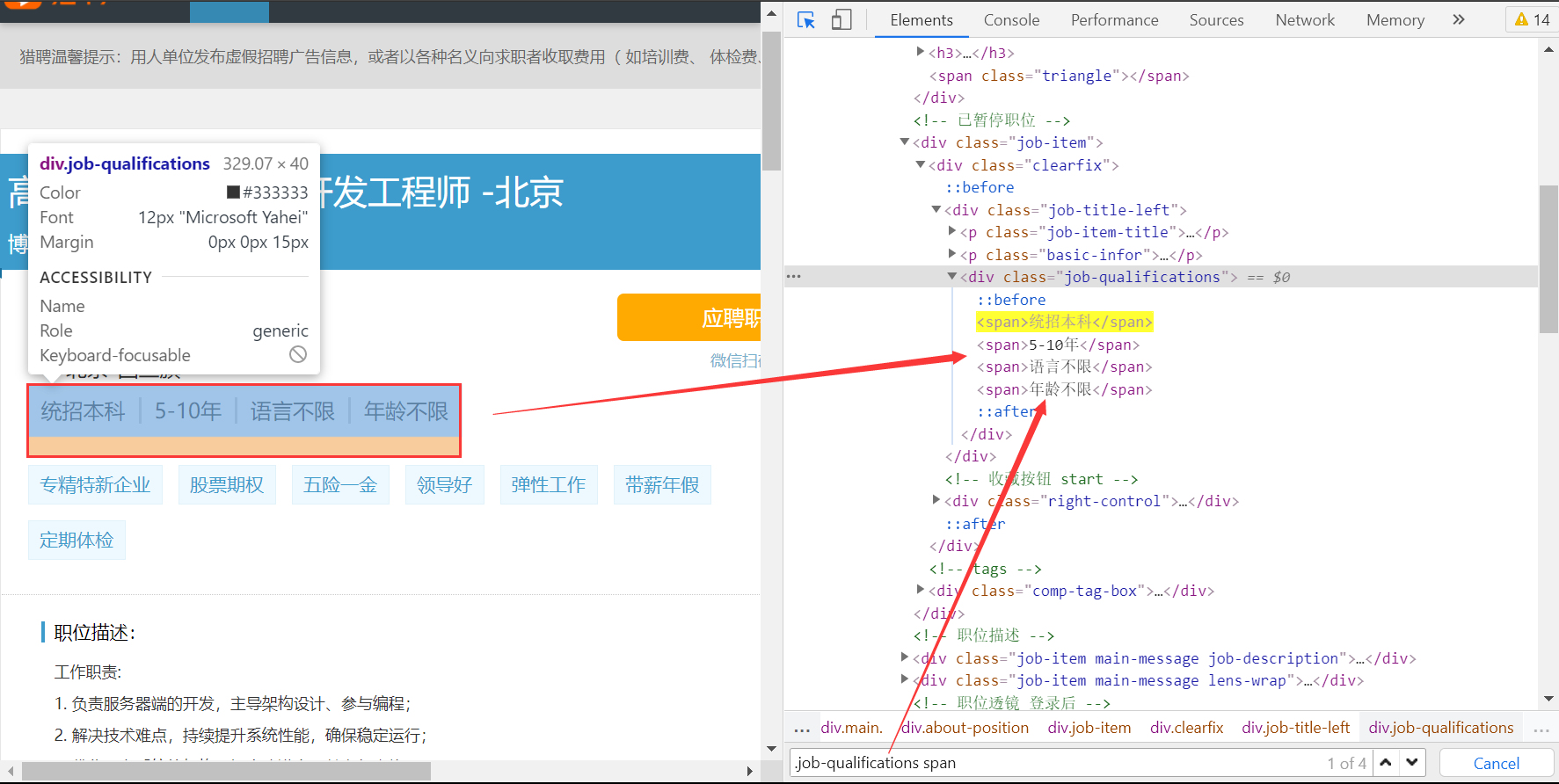
Task: Expand the h3 element node
Action: coord(921,53)
